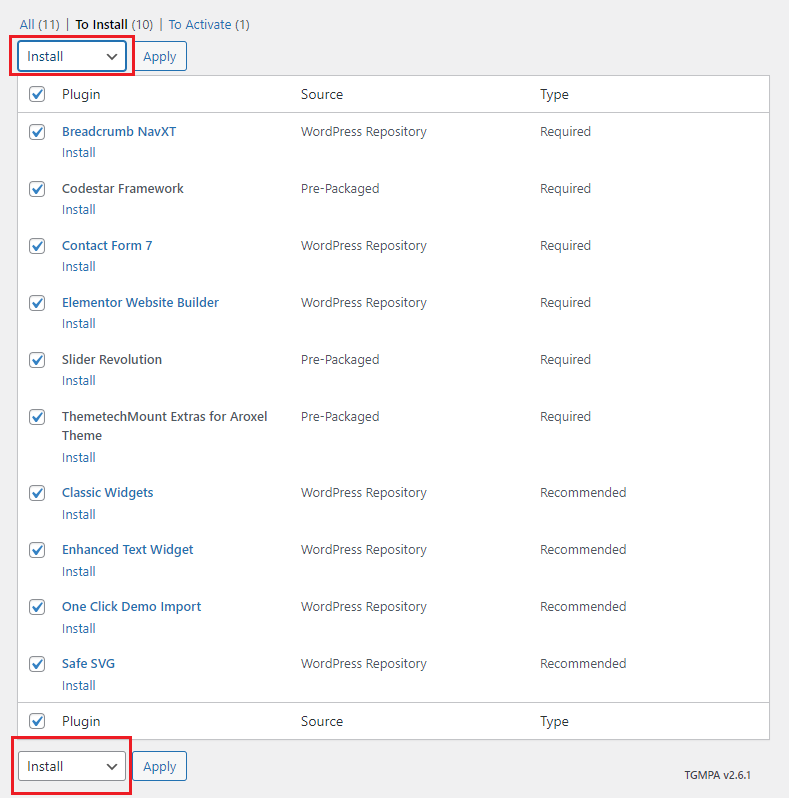Uncheck the Enhanced Text Widget checkbox

pyautogui.click(x=37, y=550)
